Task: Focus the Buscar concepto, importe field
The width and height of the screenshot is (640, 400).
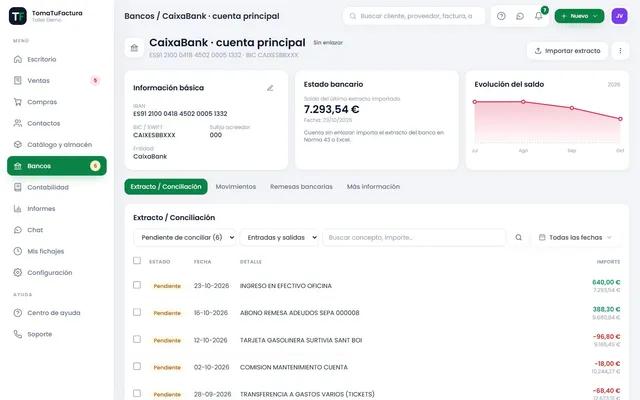Action: [x=414, y=237]
